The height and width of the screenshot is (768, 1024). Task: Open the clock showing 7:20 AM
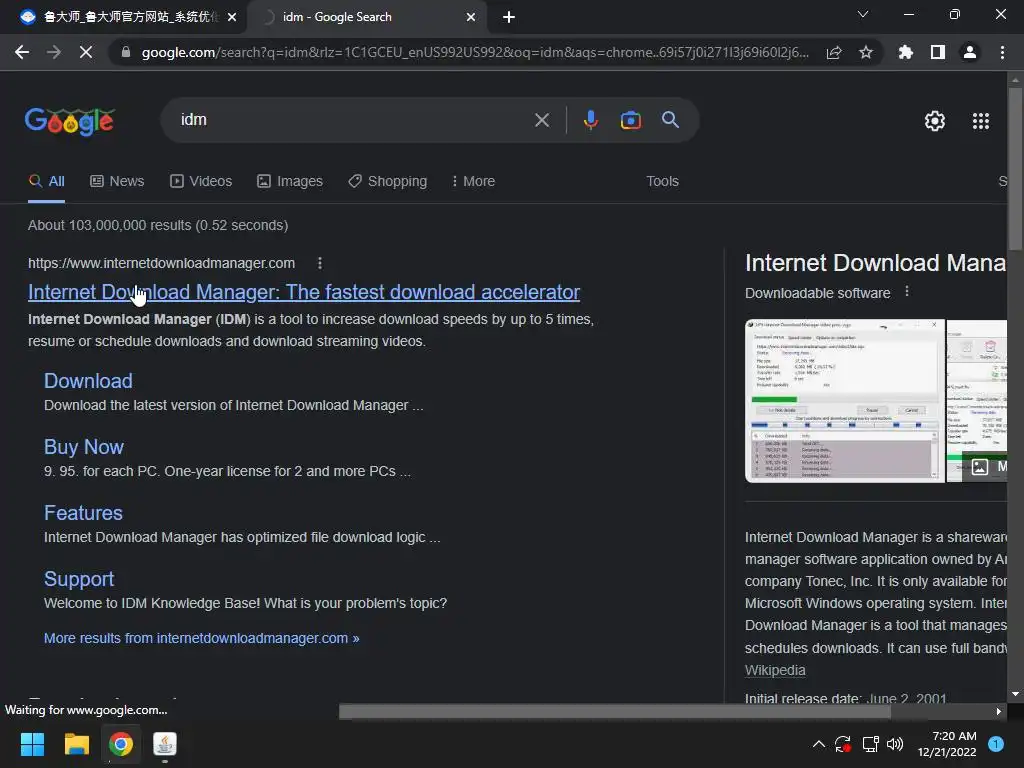[x=947, y=744]
